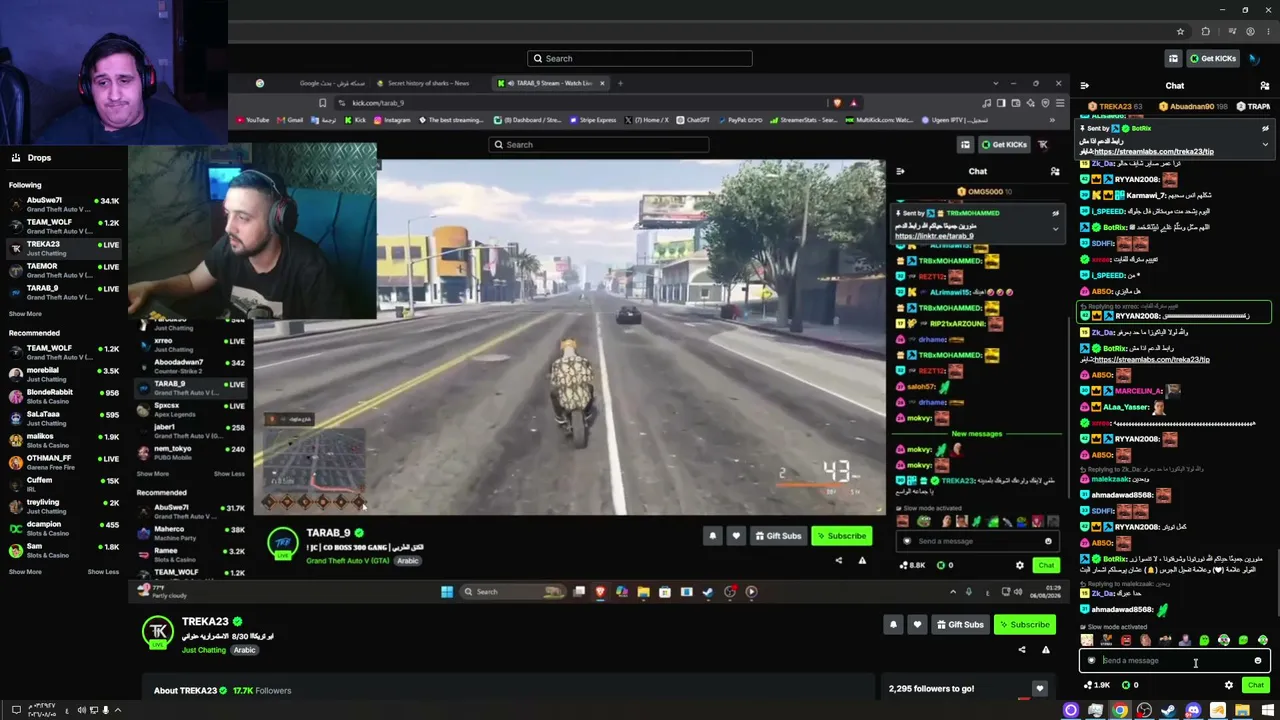Click Show More under the Following list
This screenshot has height=720, width=1280.
coord(25,314)
